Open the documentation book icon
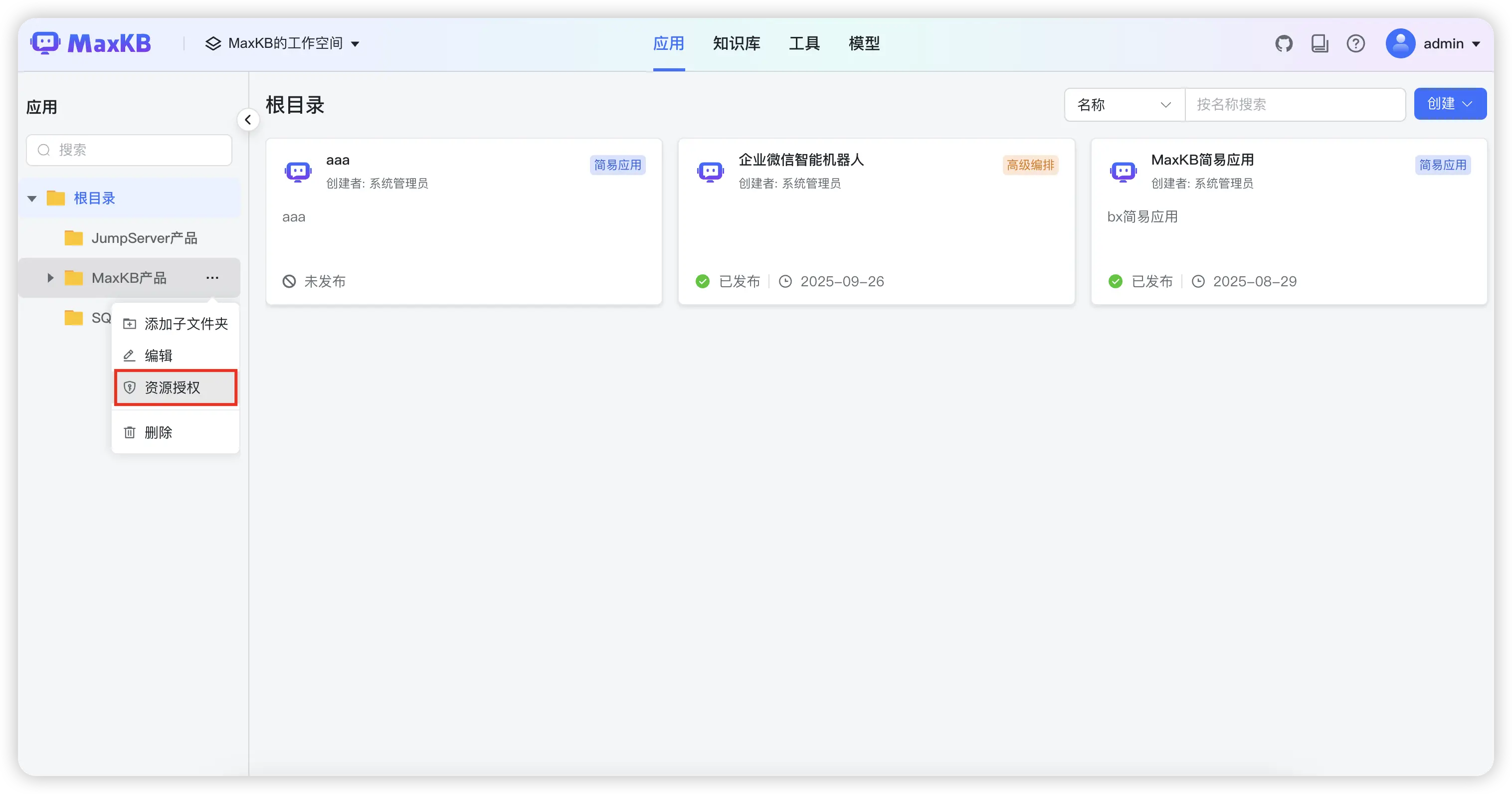The image size is (1512, 794). [1320, 43]
